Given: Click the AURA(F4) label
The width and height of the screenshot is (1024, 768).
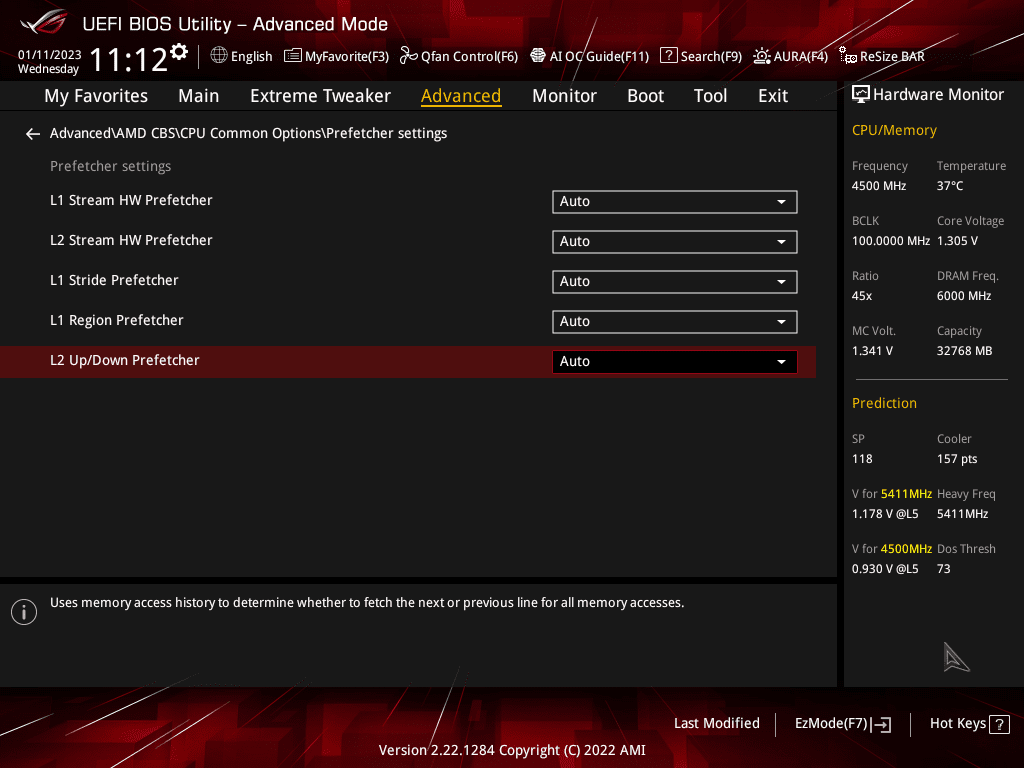Looking at the screenshot, I should (801, 57).
